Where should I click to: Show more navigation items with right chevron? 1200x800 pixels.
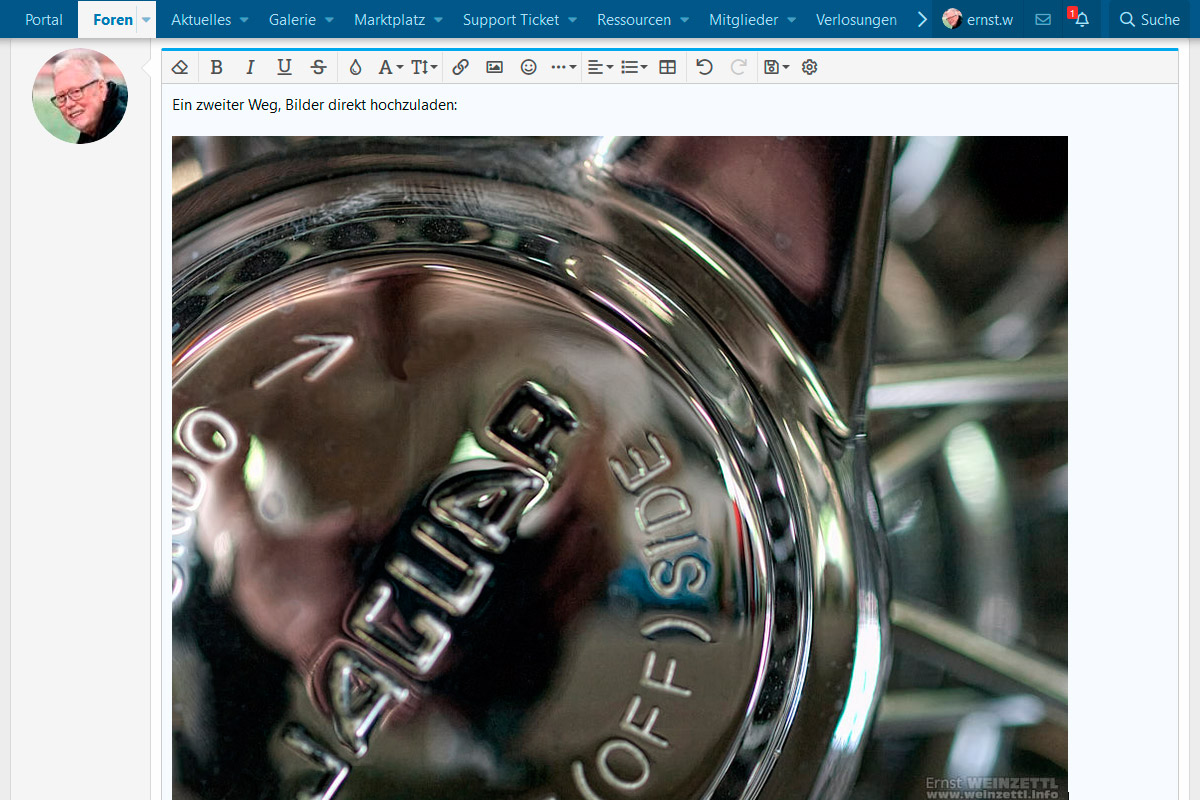pos(922,19)
